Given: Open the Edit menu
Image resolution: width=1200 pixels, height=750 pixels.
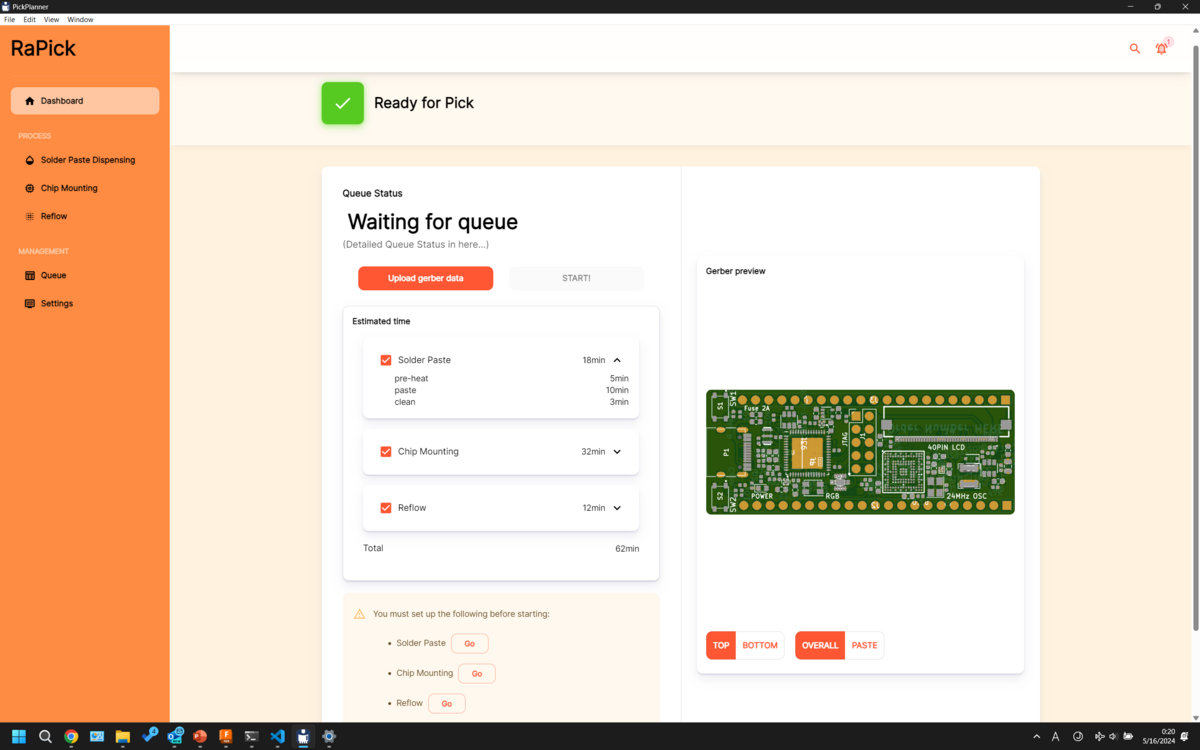Looking at the screenshot, I should click(x=30, y=19).
